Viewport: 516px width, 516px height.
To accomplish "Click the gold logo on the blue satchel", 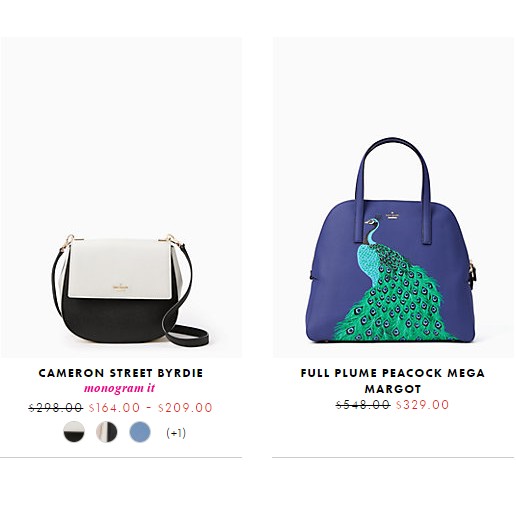I will 392,215.
